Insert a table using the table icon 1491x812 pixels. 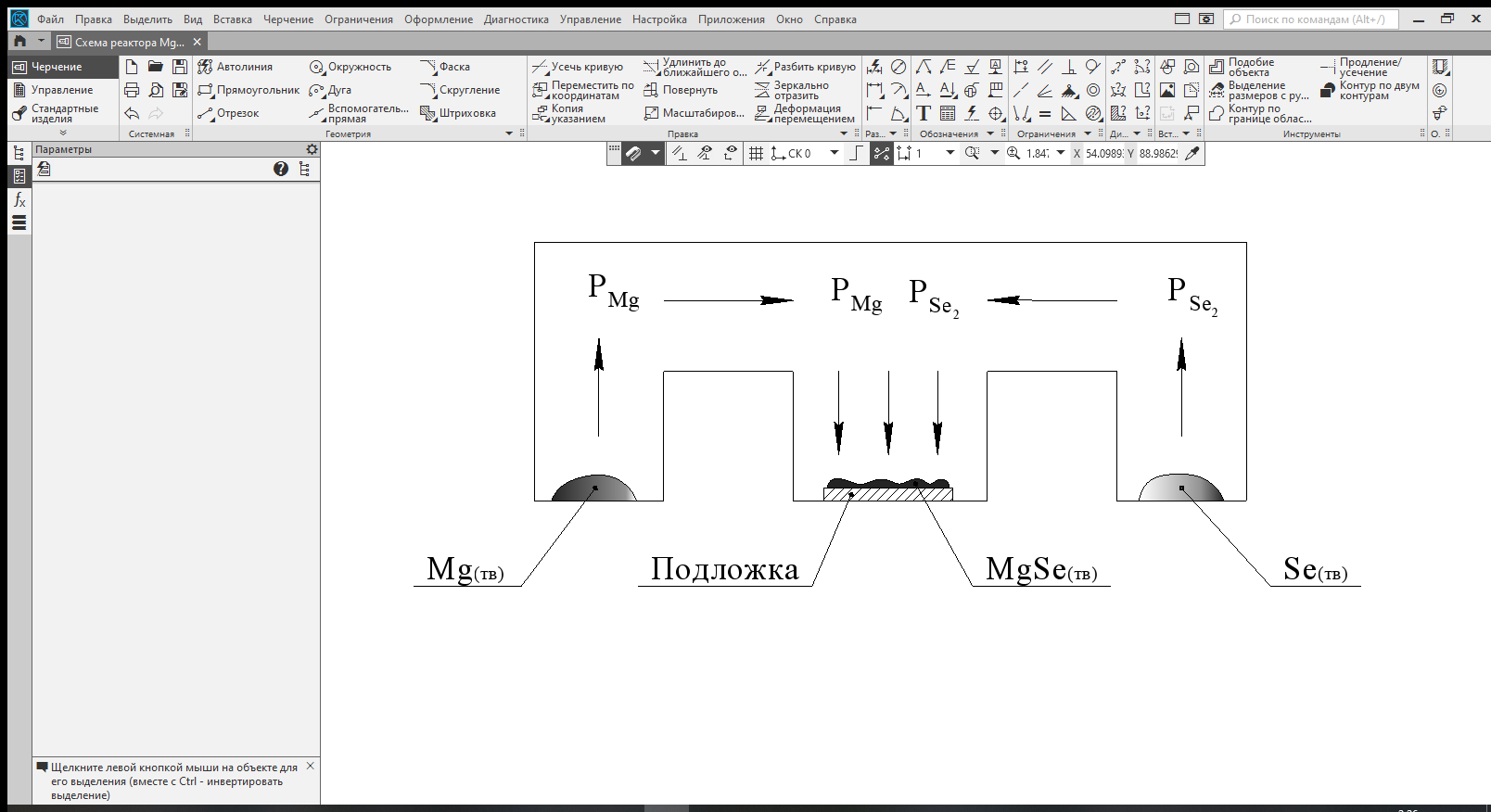click(948, 113)
